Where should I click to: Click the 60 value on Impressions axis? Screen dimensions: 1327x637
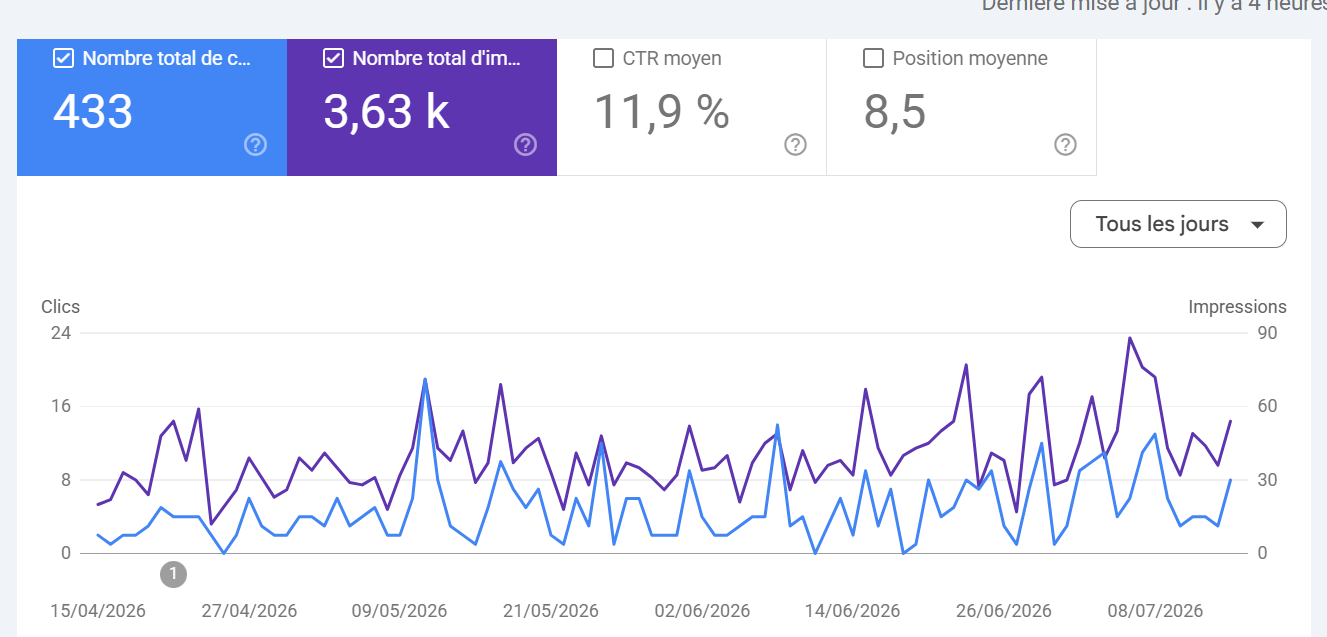1268,406
